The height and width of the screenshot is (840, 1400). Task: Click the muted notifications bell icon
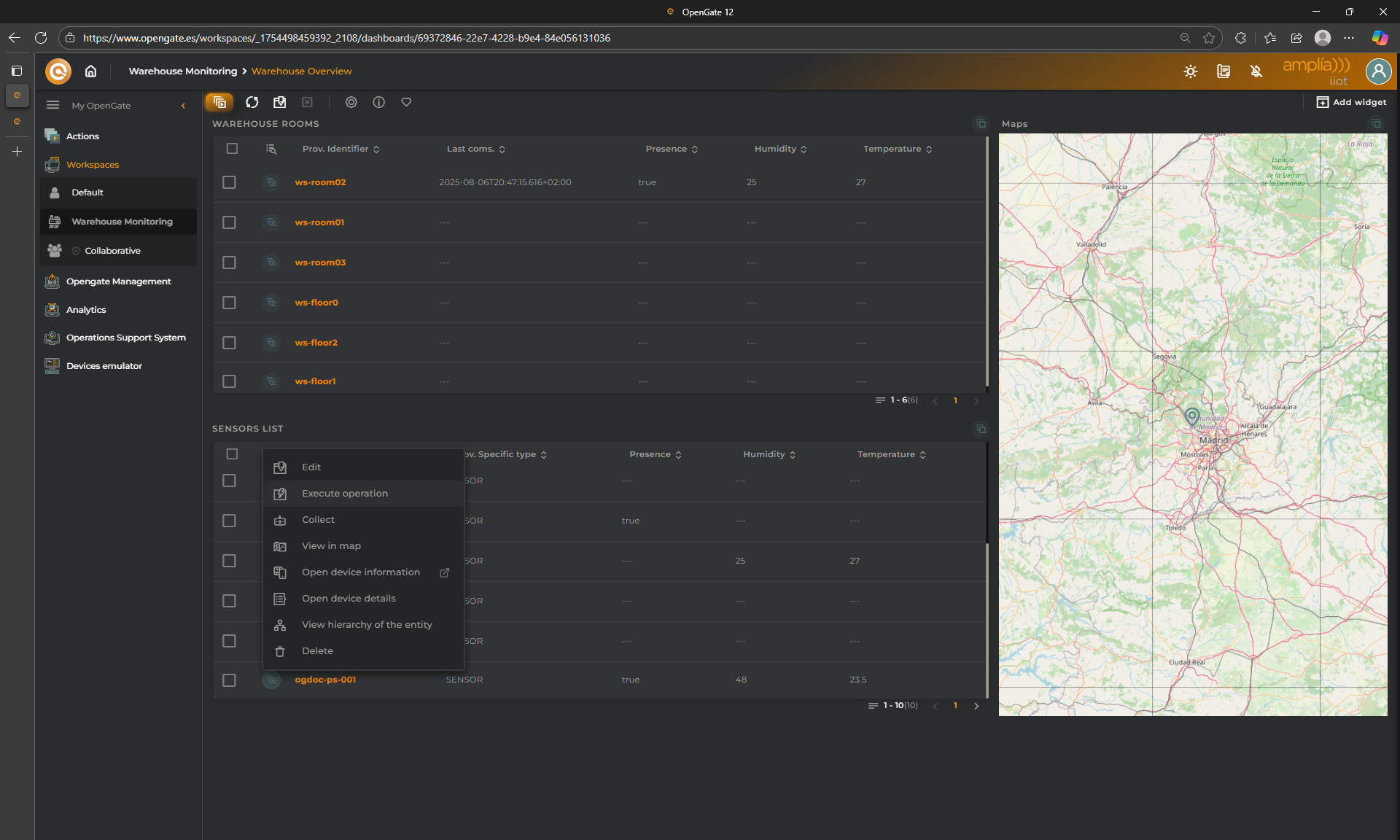coord(1256,71)
